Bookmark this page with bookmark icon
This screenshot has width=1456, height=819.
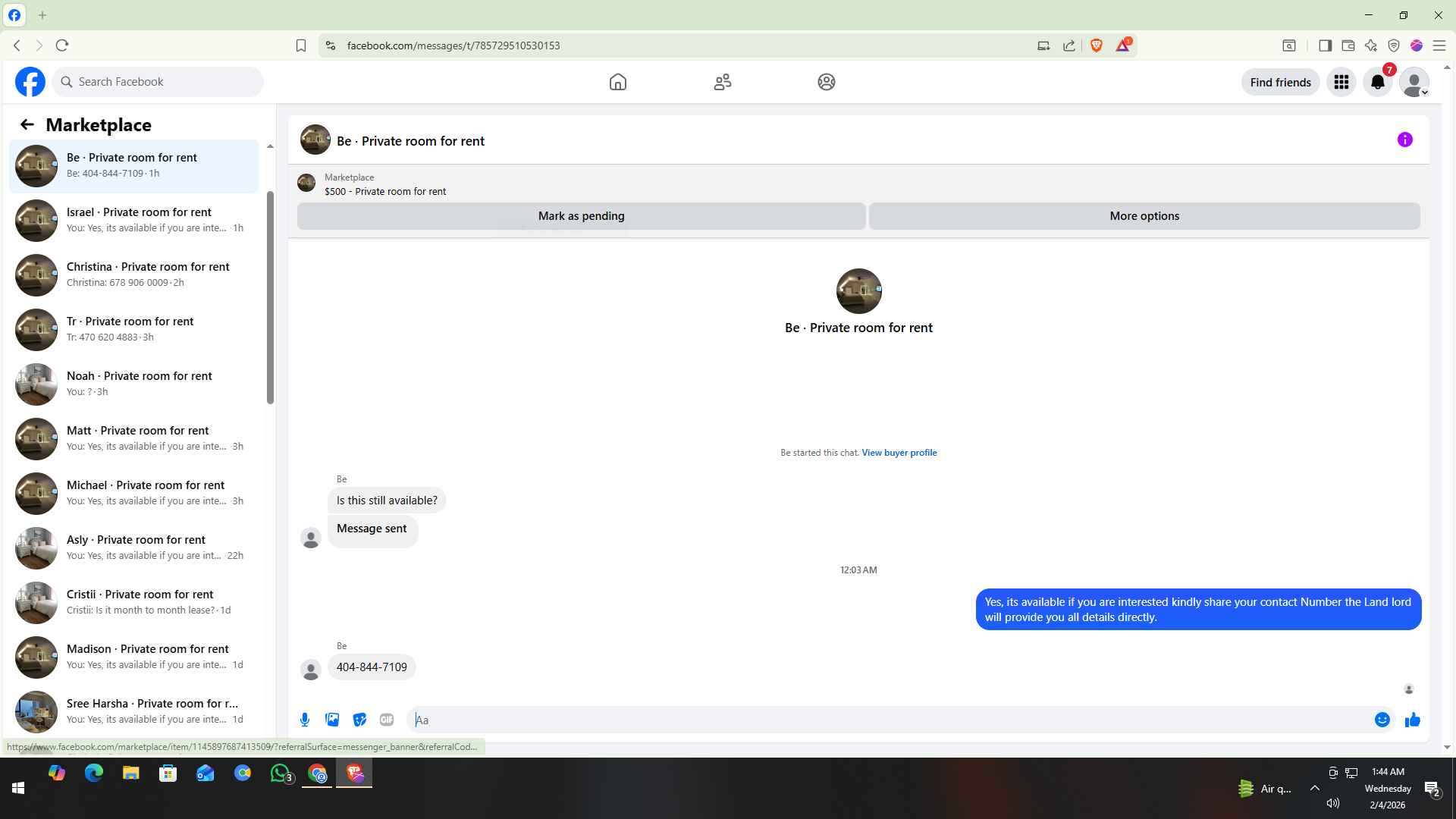point(301,45)
